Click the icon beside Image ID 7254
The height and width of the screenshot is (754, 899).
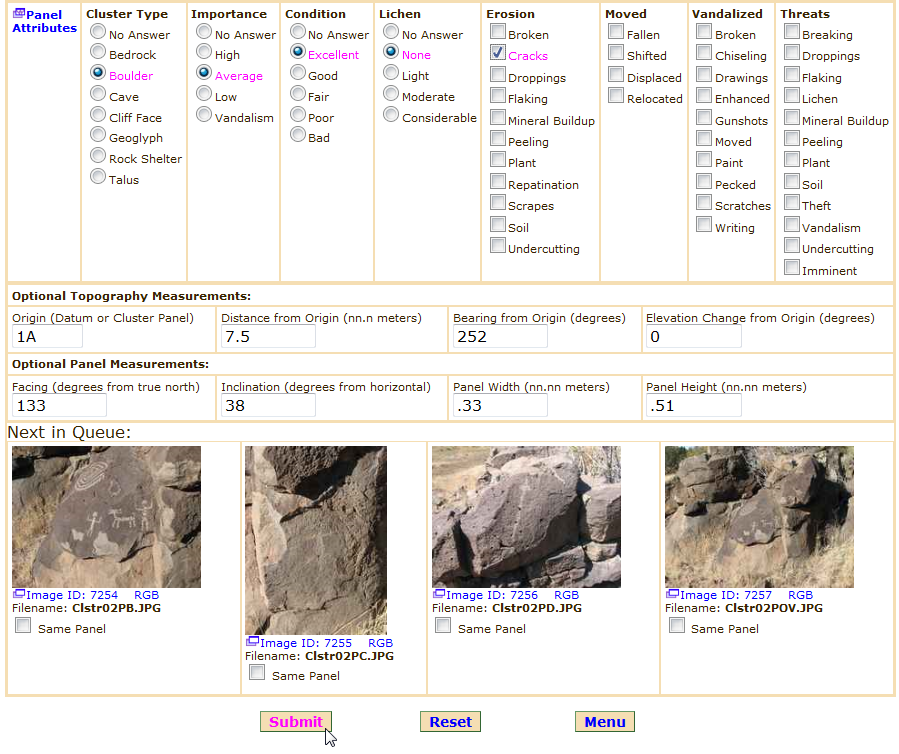[19, 595]
